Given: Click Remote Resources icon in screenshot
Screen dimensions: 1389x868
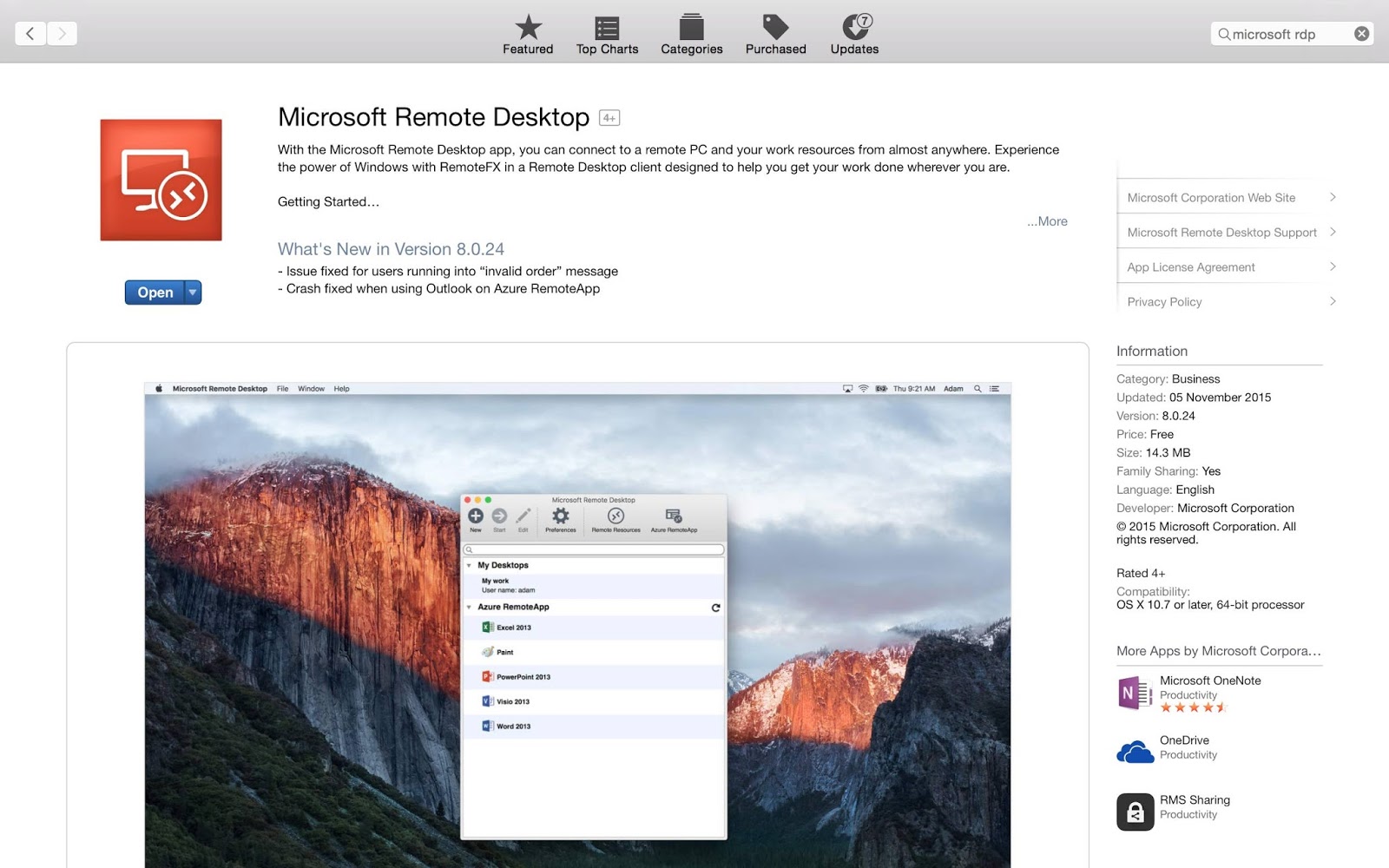Looking at the screenshot, I should pos(616,516).
